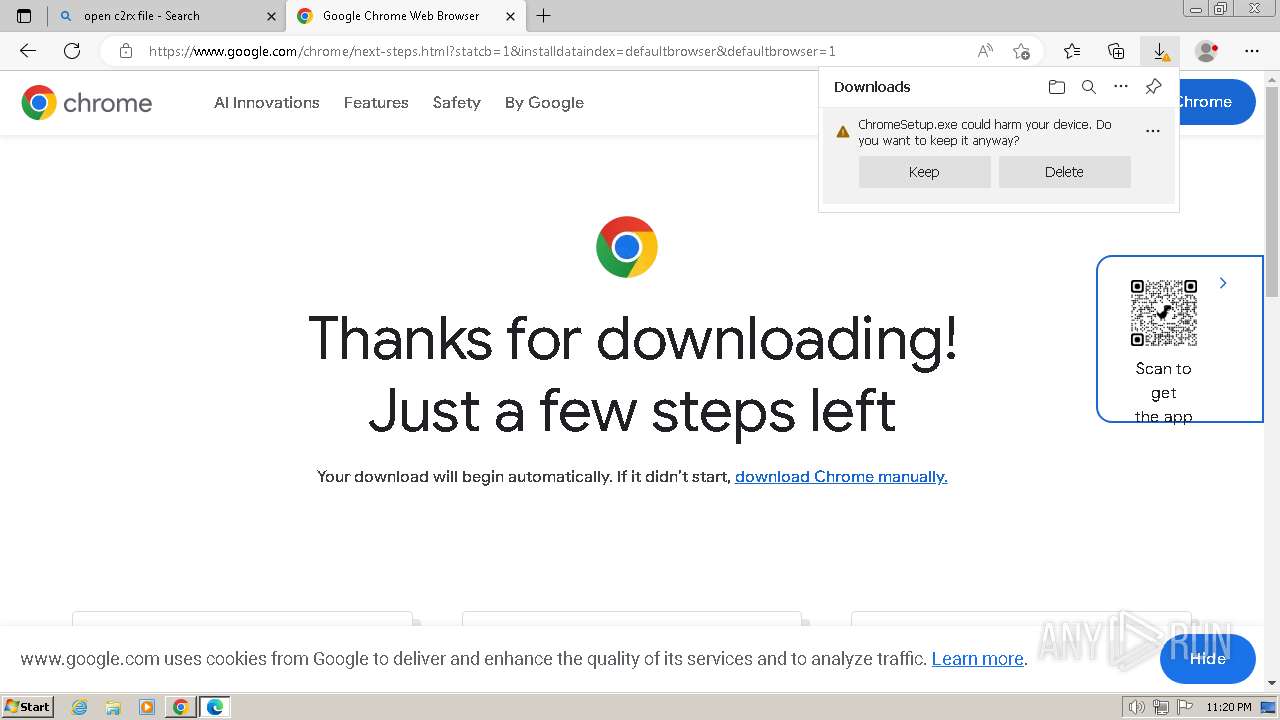
Task: Toggle the Downloads toolbar icon
Action: (1160, 51)
